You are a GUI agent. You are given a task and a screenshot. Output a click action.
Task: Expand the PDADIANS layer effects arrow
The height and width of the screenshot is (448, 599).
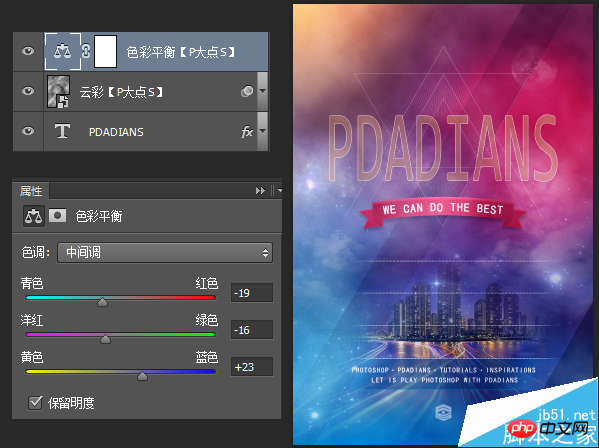pos(262,131)
